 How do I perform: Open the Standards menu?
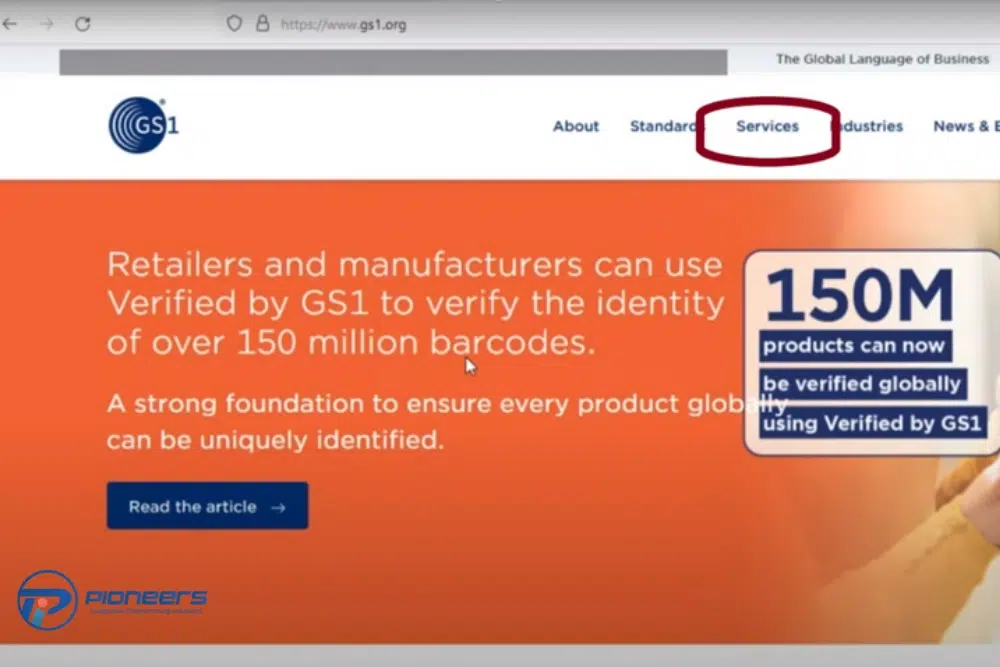click(x=662, y=126)
